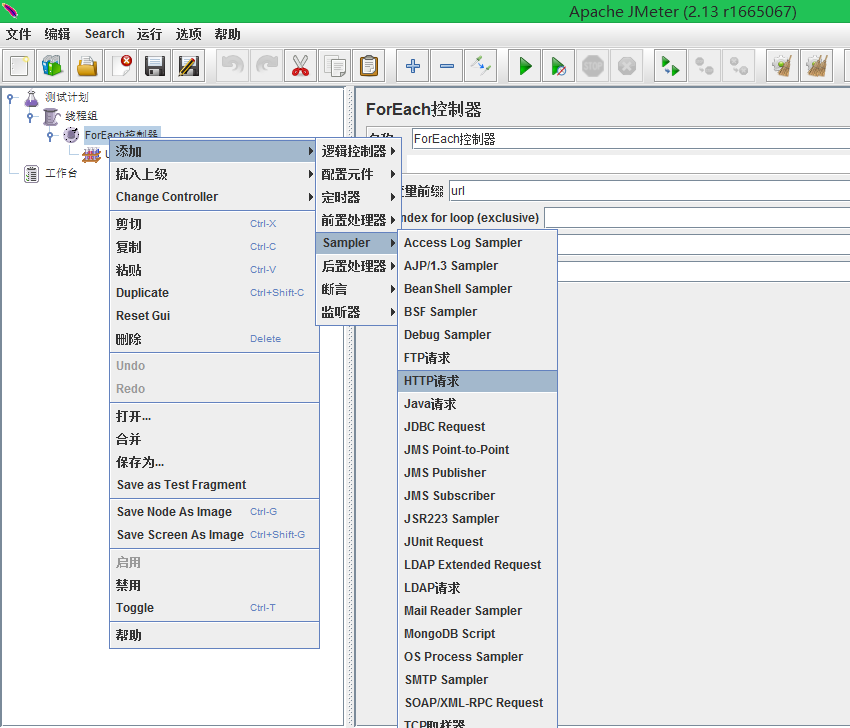Click the Open file folder icon
The height and width of the screenshot is (728, 850).
click(87, 66)
